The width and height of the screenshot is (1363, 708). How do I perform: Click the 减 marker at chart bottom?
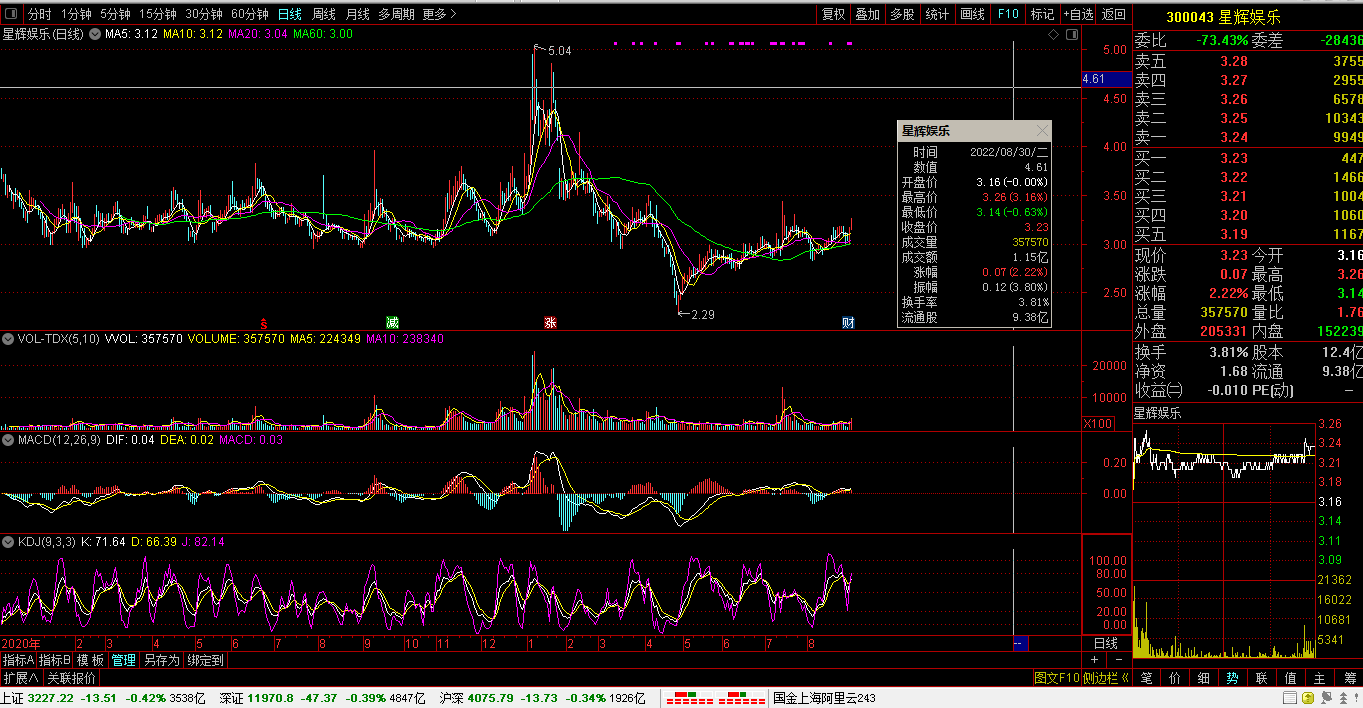392,322
